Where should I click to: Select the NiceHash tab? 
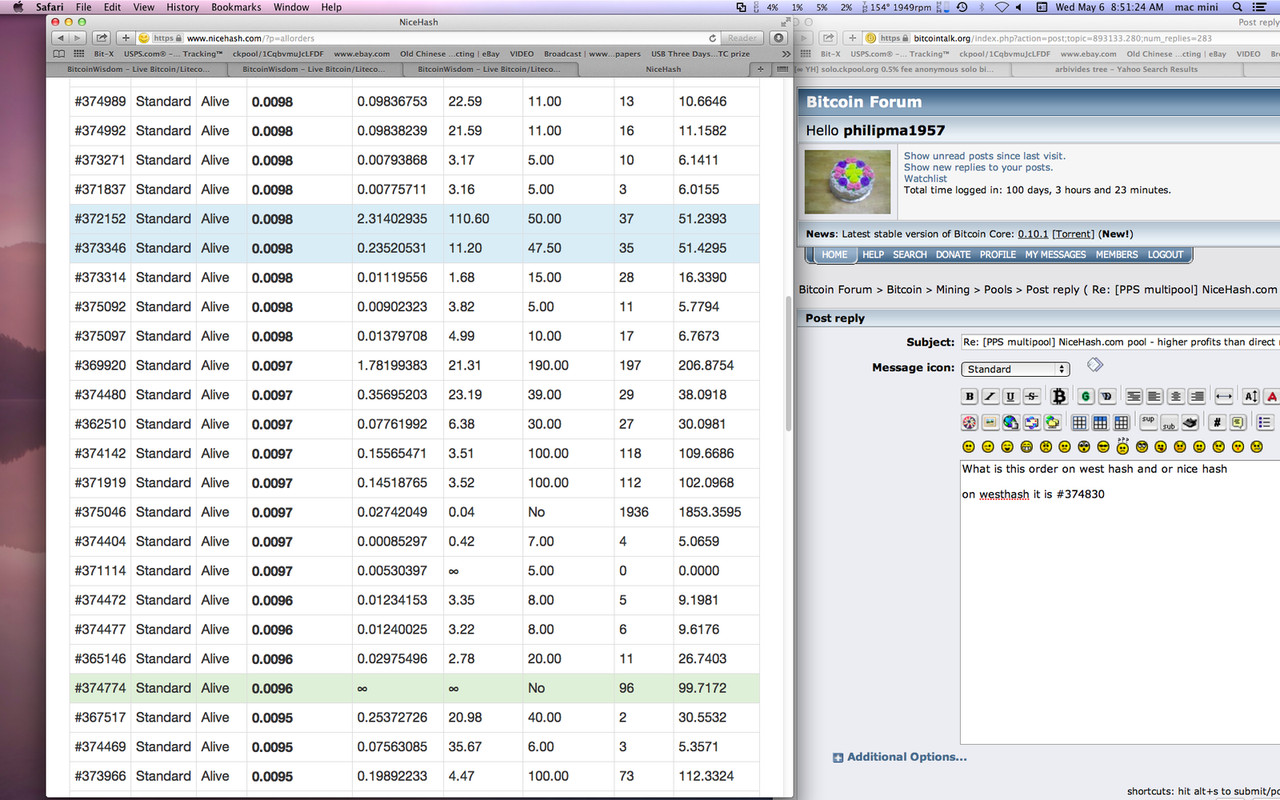(x=663, y=69)
